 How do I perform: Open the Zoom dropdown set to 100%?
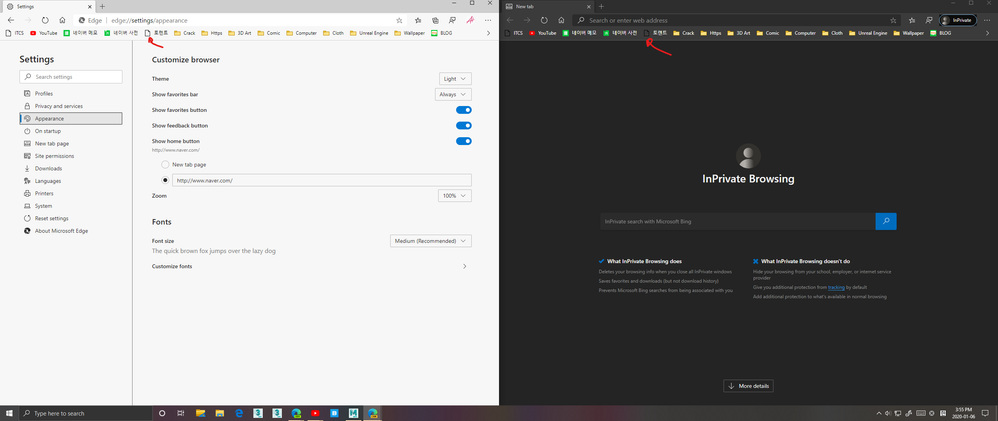click(454, 196)
